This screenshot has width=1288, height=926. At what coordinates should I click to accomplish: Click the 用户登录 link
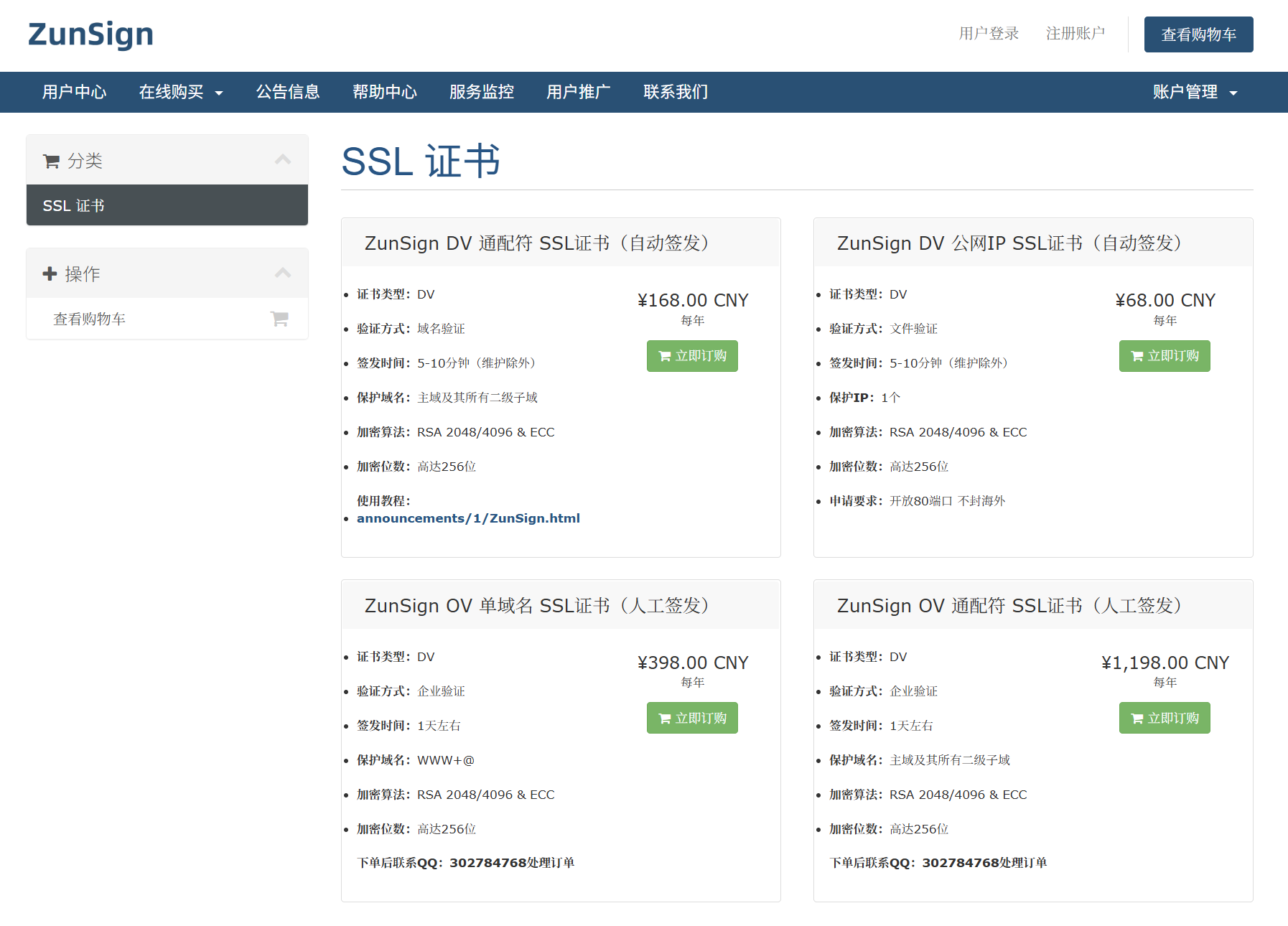click(989, 34)
